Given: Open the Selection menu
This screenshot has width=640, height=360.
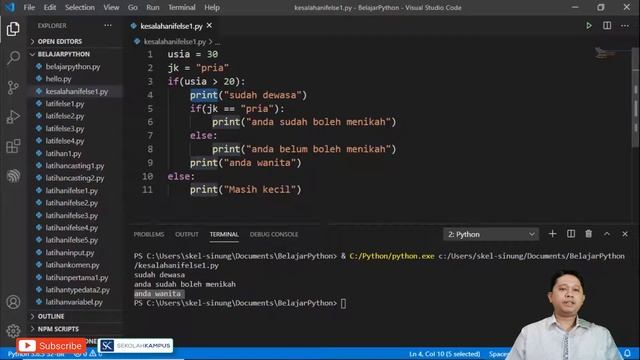Looking at the screenshot, I should pyautogui.click(x=80, y=7).
